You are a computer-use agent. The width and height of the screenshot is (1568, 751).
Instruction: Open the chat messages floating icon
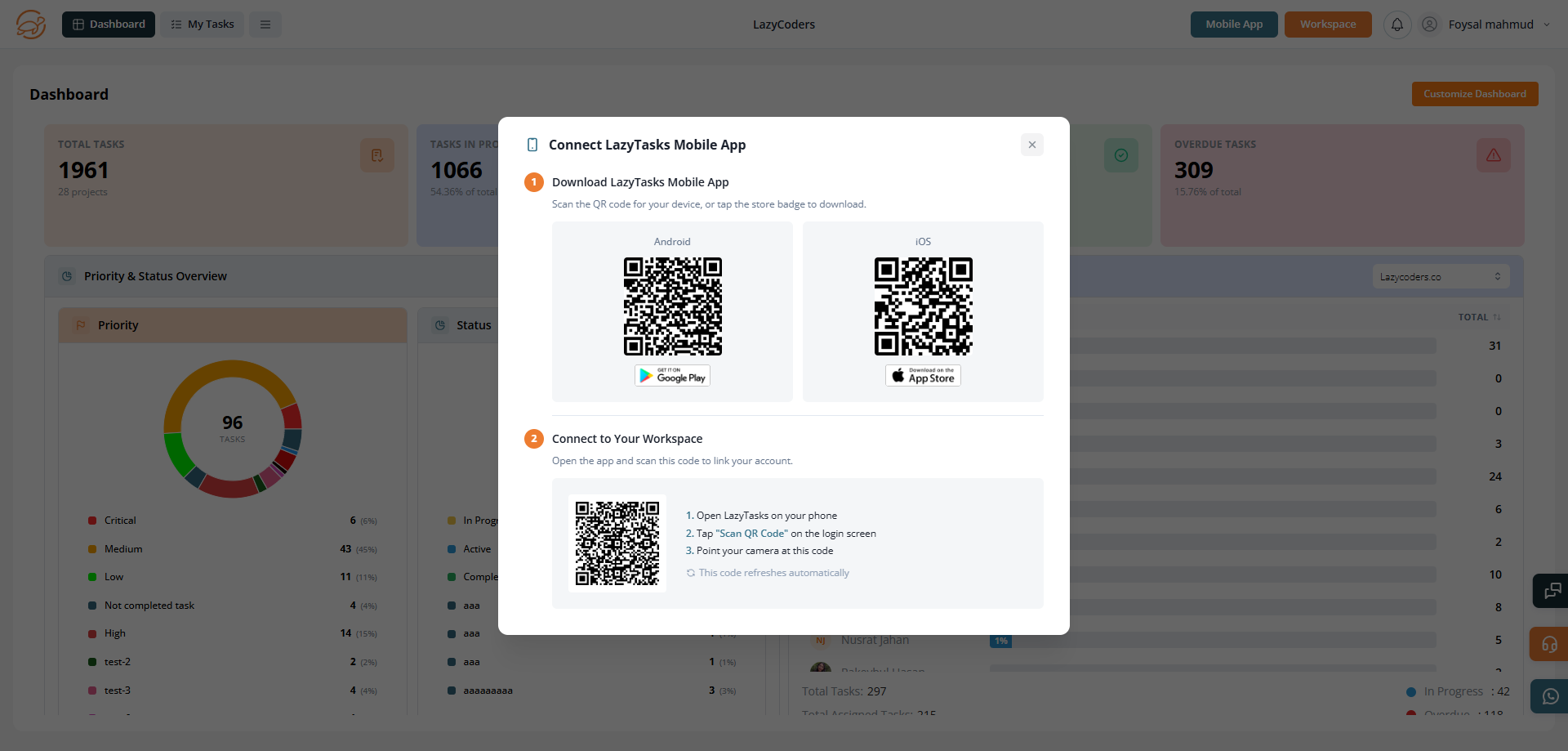pos(1551,591)
